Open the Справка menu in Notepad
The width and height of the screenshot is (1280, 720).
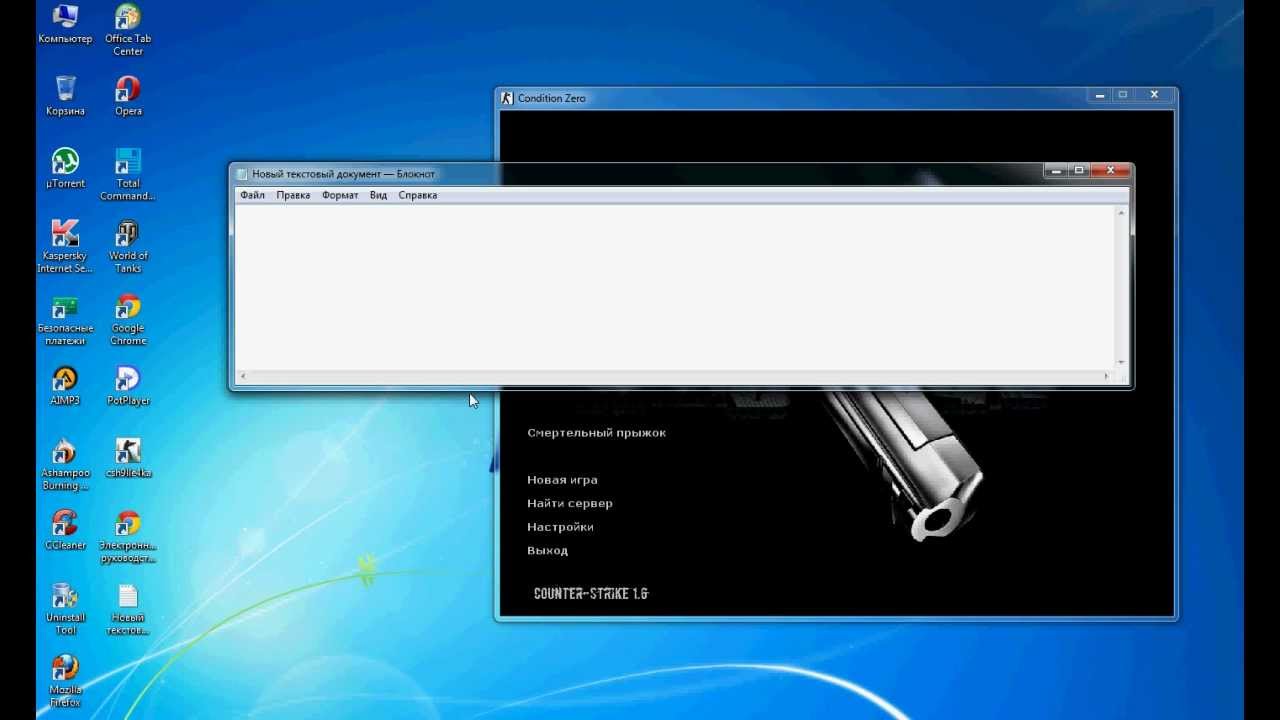coord(417,195)
